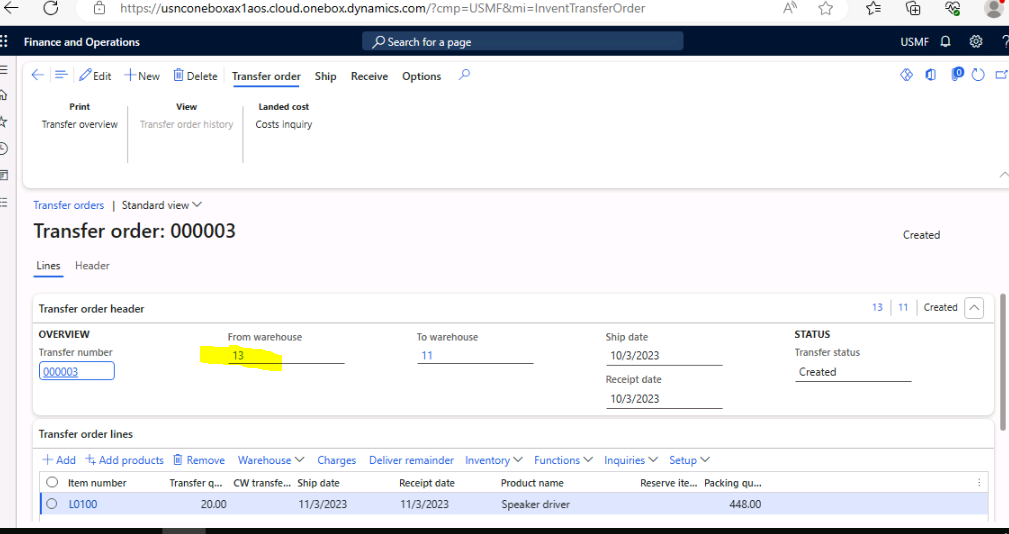Click the Receipt date header field

tap(663, 399)
